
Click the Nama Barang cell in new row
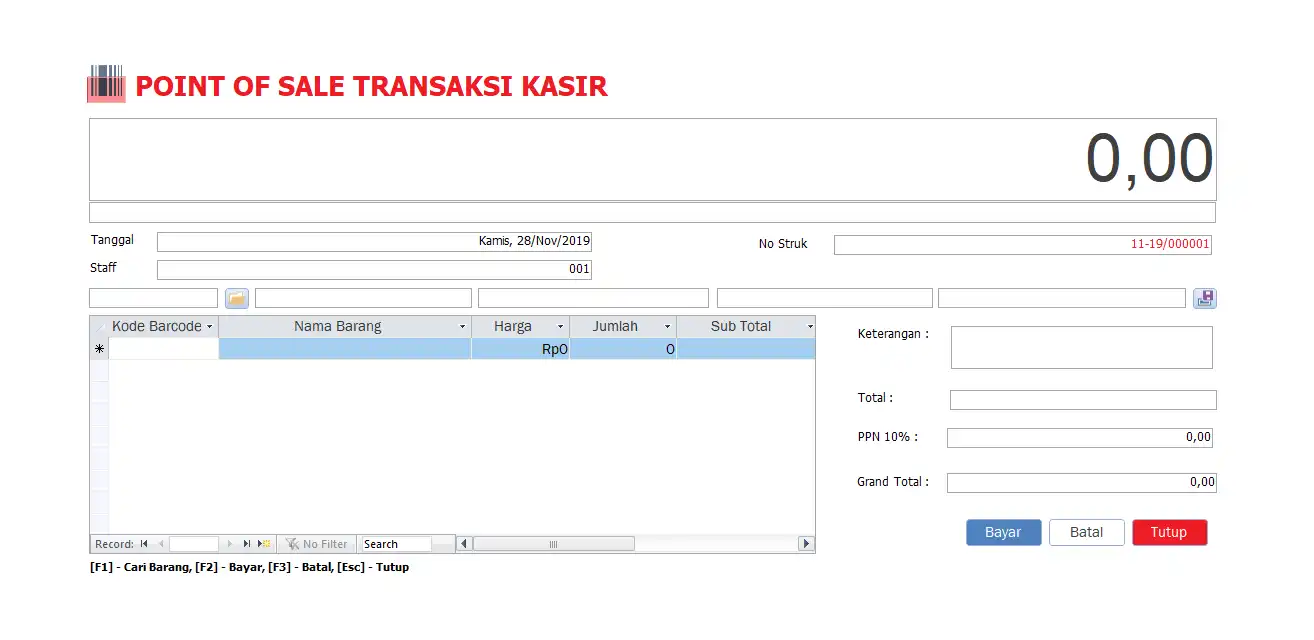point(345,349)
